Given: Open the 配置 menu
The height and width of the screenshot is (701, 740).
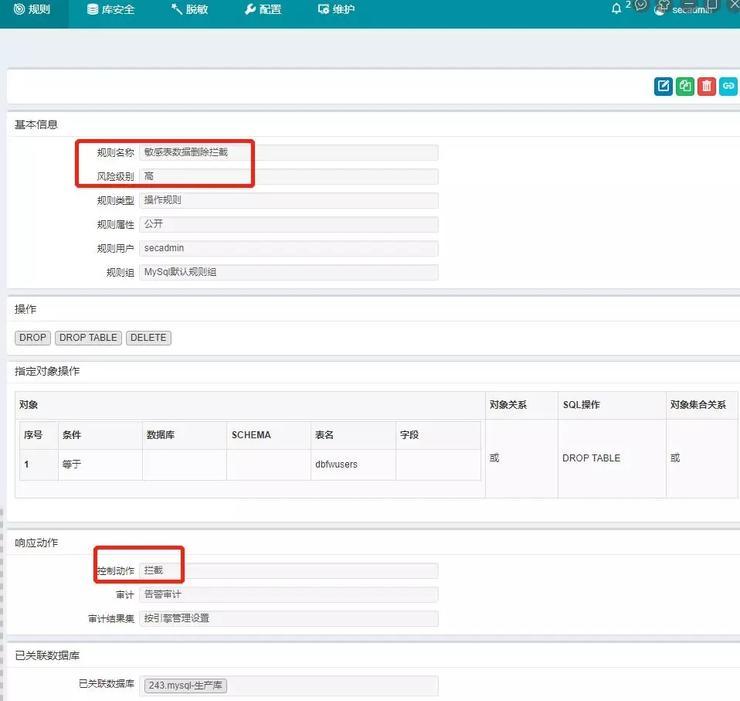Looking at the screenshot, I should point(263,9).
